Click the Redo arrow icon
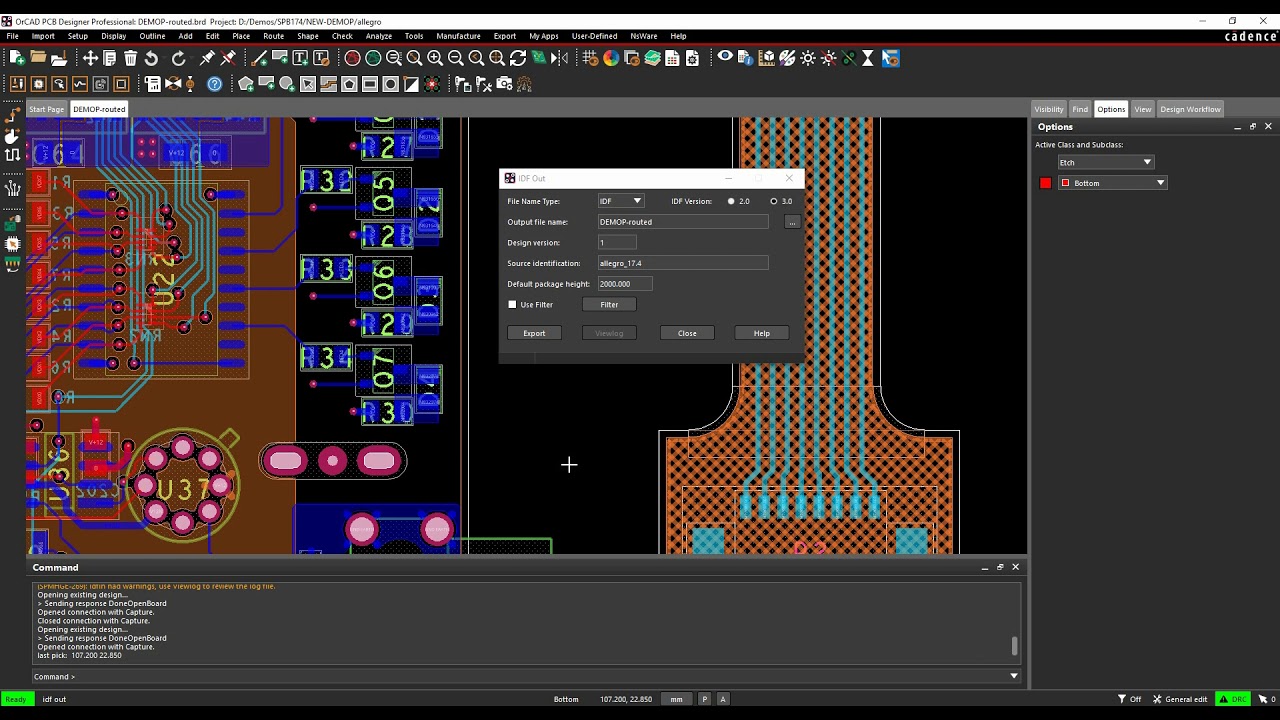 click(178, 59)
